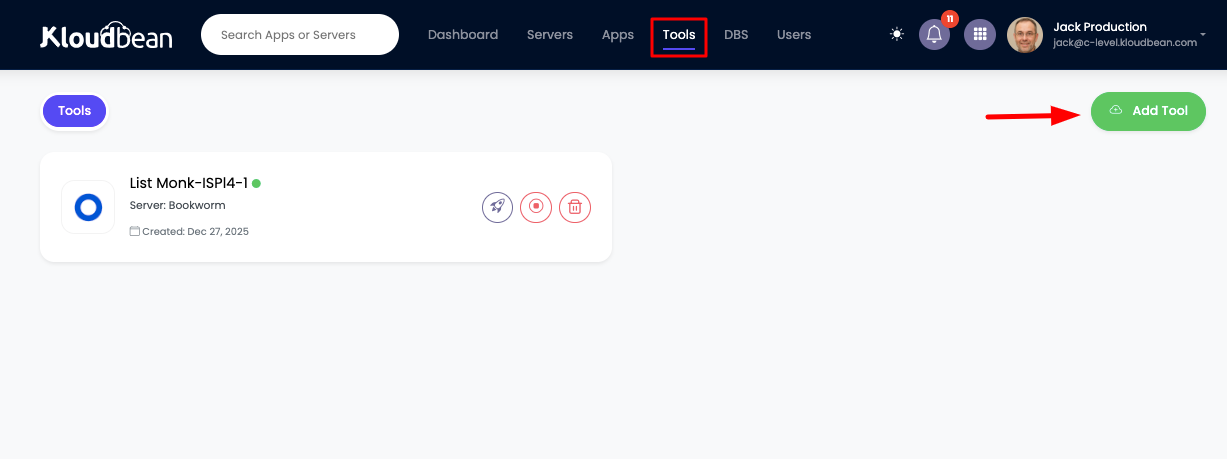1227x459 pixels.
Task: Open the Servers menu
Action: point(550,35)
